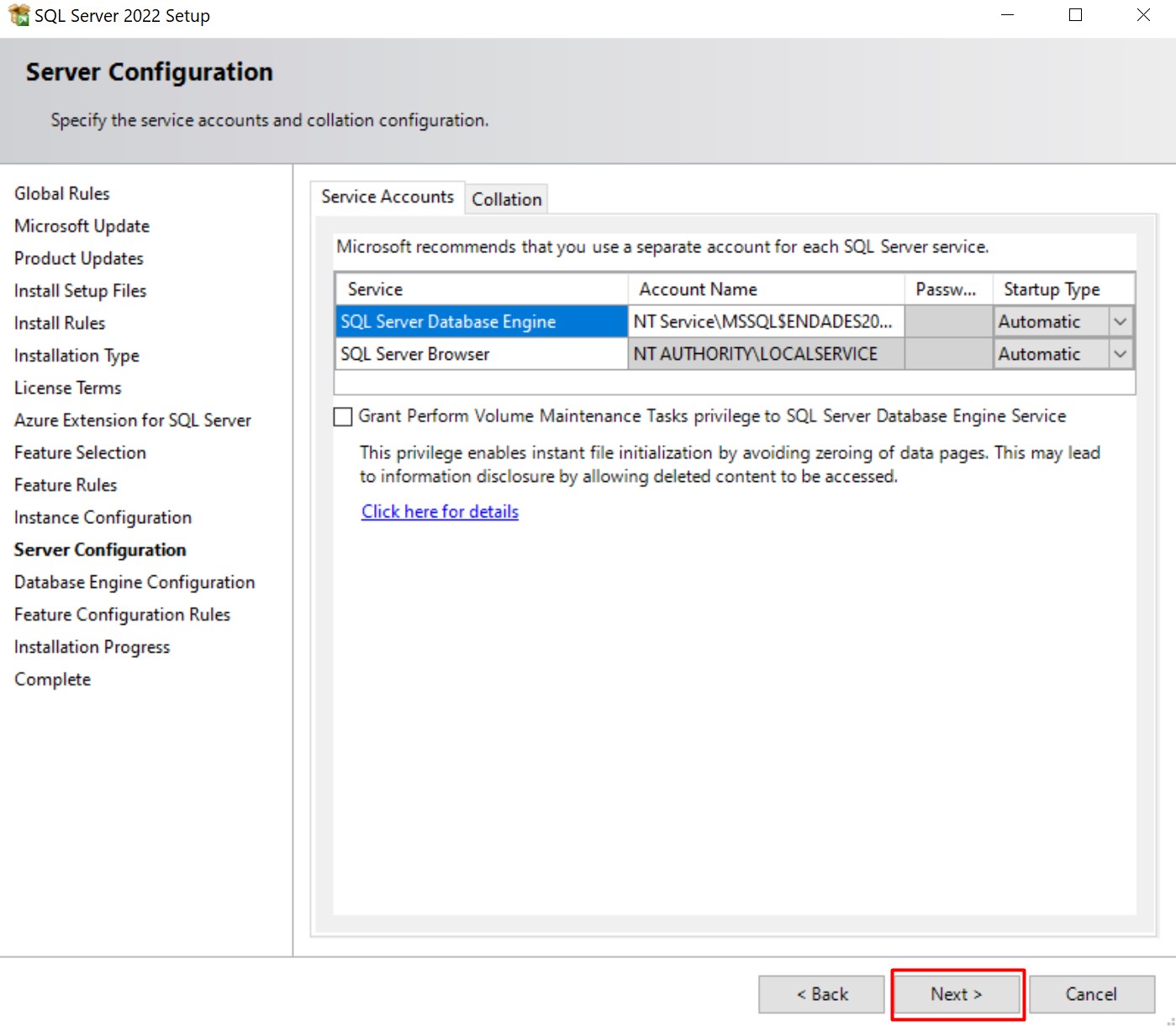Close the SQL Server 2022 Setup window
Screen dimensions: 1176x1026
point(1143,15)
